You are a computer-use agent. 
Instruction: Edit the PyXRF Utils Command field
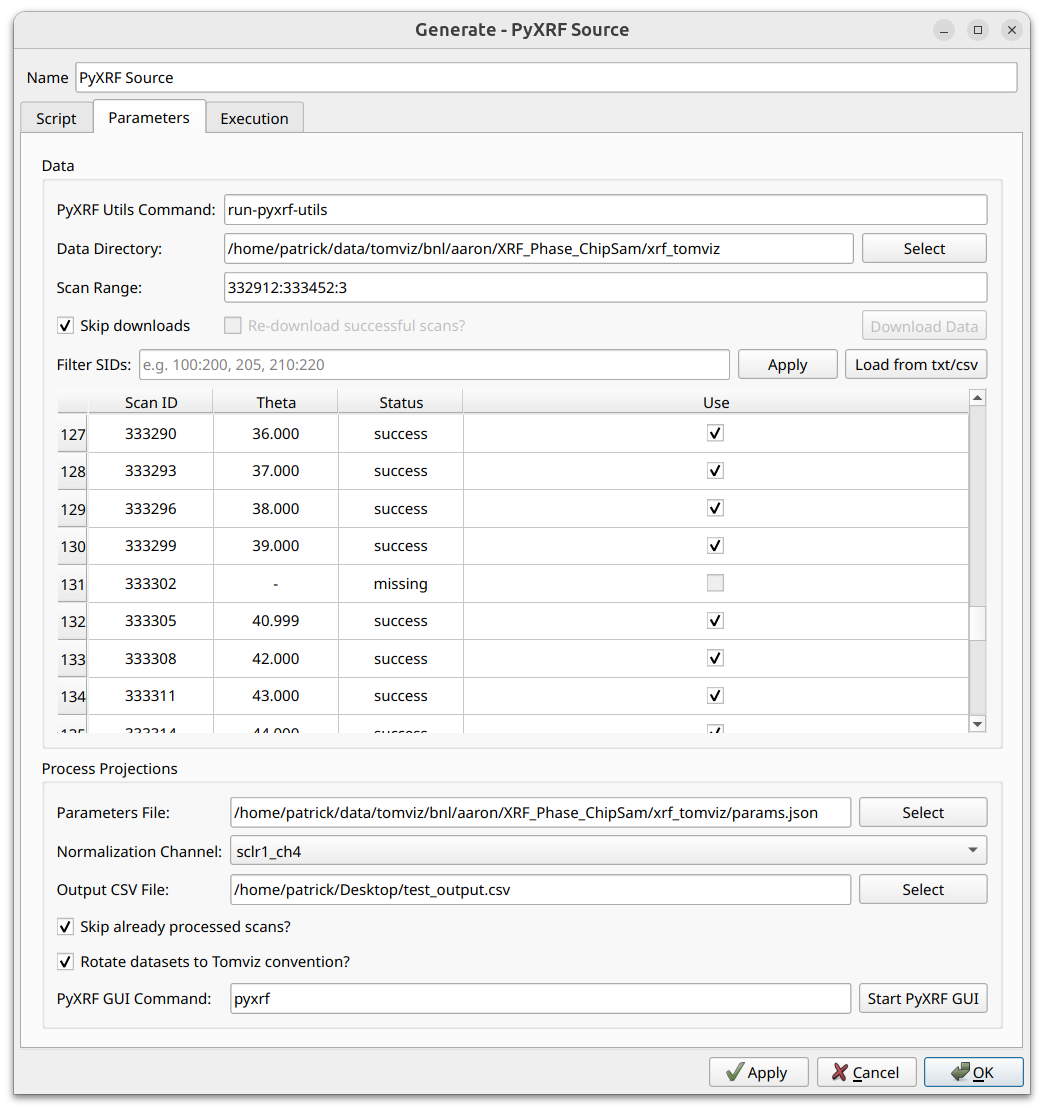[605, 210]
